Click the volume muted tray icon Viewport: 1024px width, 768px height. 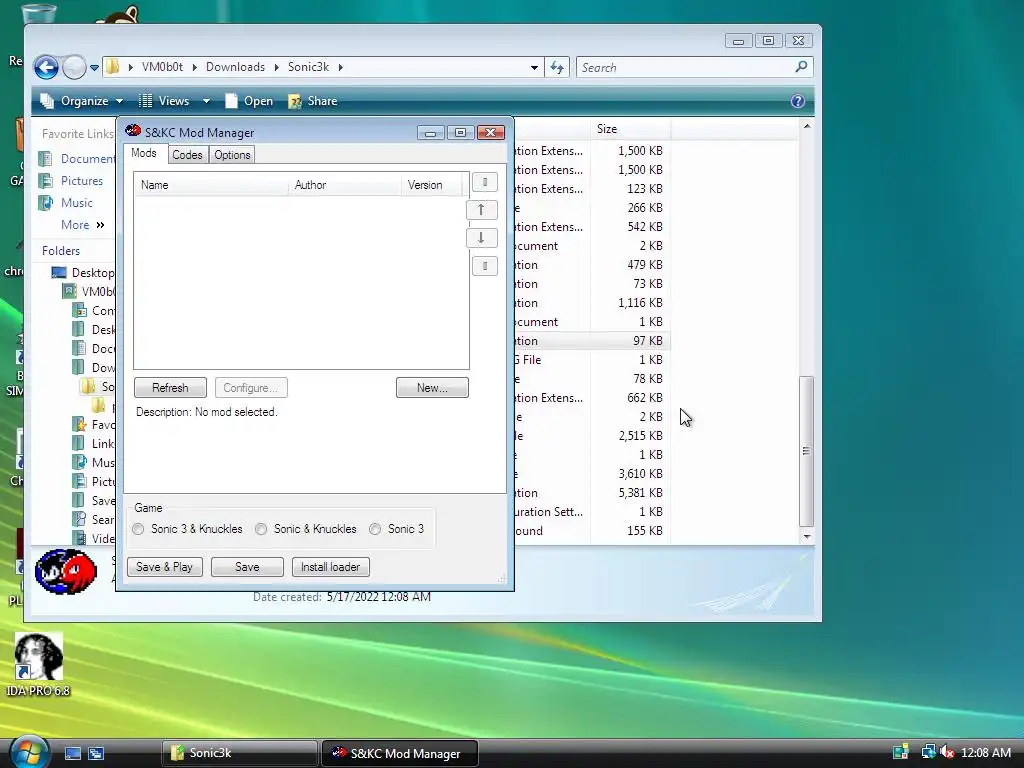click(946, 753)
